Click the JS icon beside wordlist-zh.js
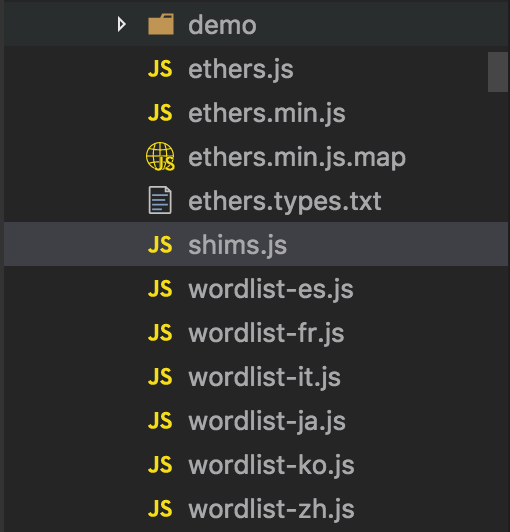Viewport: 510px width, 532px height. (x=160, y=508)
